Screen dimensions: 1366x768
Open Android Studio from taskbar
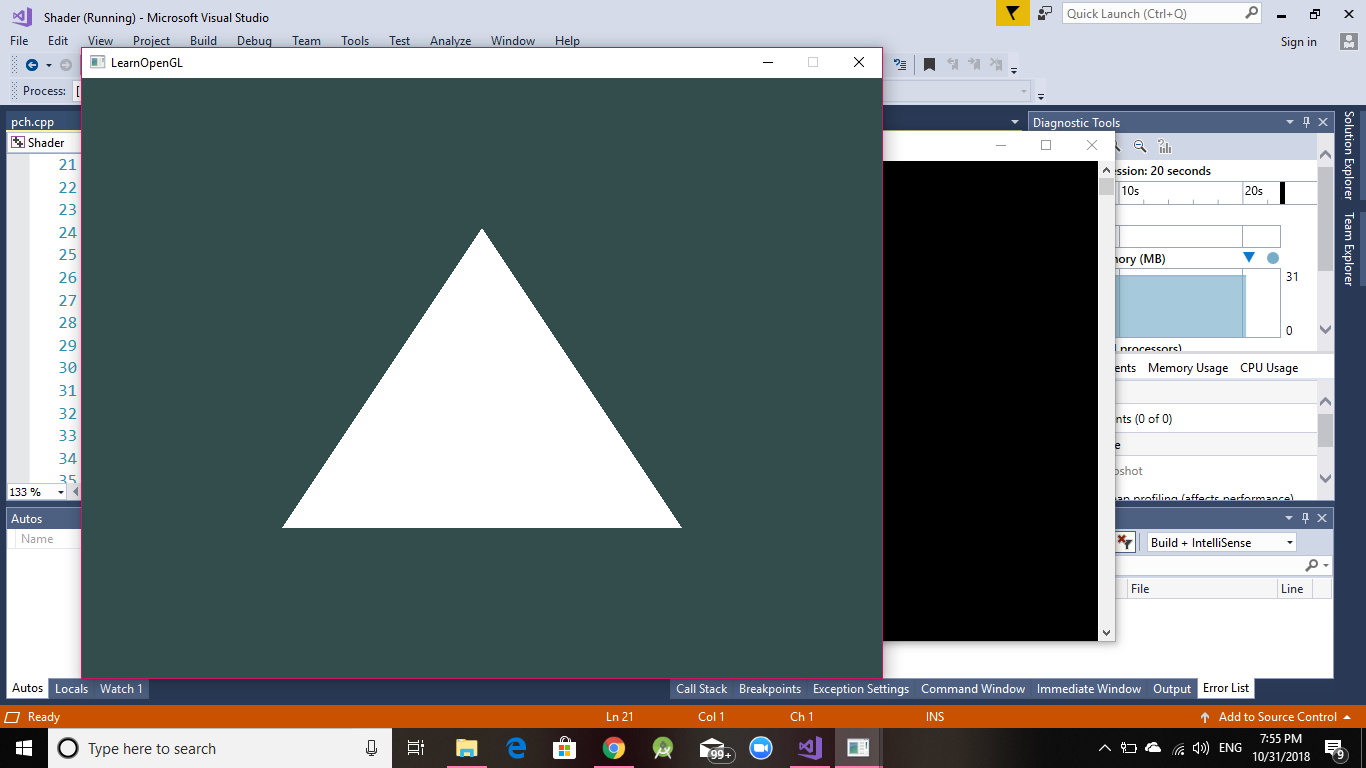click(663, 748)
